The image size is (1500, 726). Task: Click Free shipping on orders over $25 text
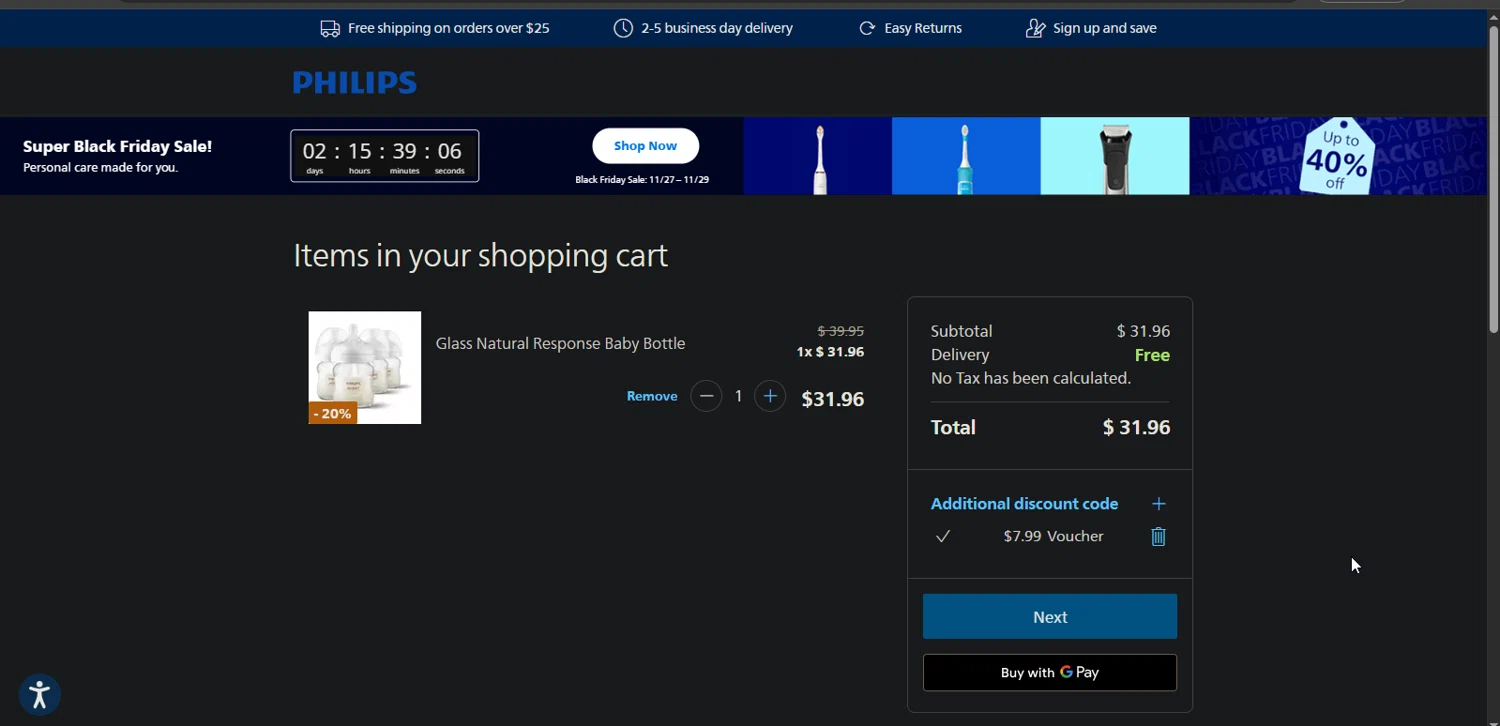[449, 28]
